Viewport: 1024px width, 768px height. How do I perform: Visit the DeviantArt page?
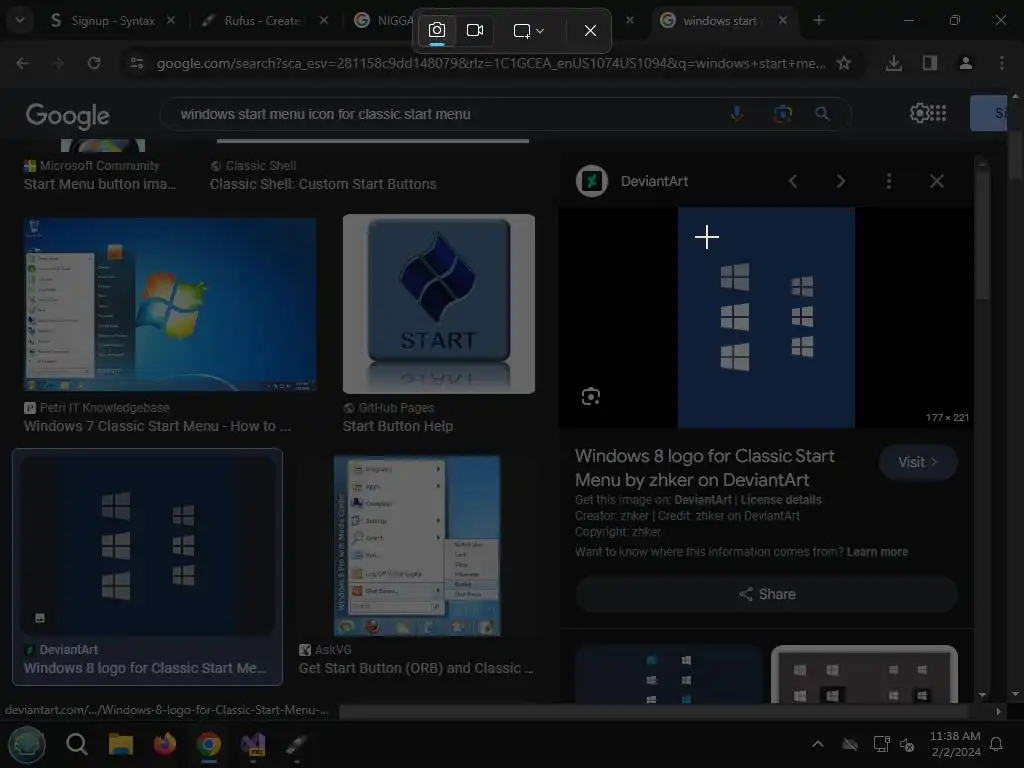tap(918, 462)
